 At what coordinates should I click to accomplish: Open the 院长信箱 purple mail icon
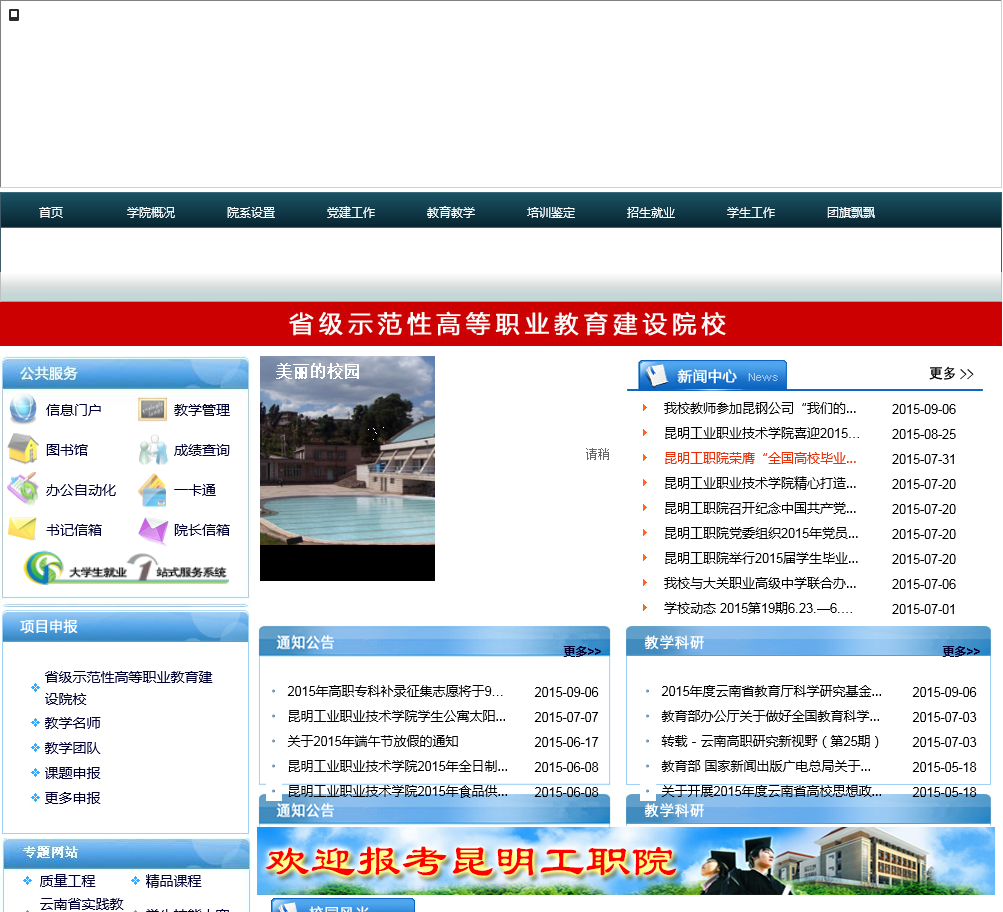coord(152,530)
